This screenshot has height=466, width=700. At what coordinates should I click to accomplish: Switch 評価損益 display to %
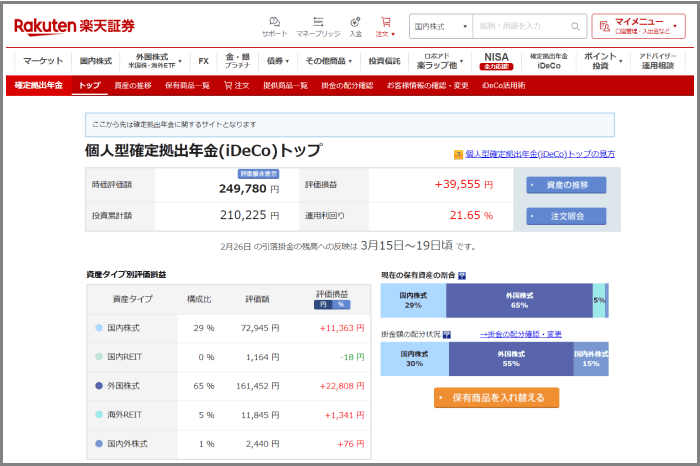[x=342, y=305]
